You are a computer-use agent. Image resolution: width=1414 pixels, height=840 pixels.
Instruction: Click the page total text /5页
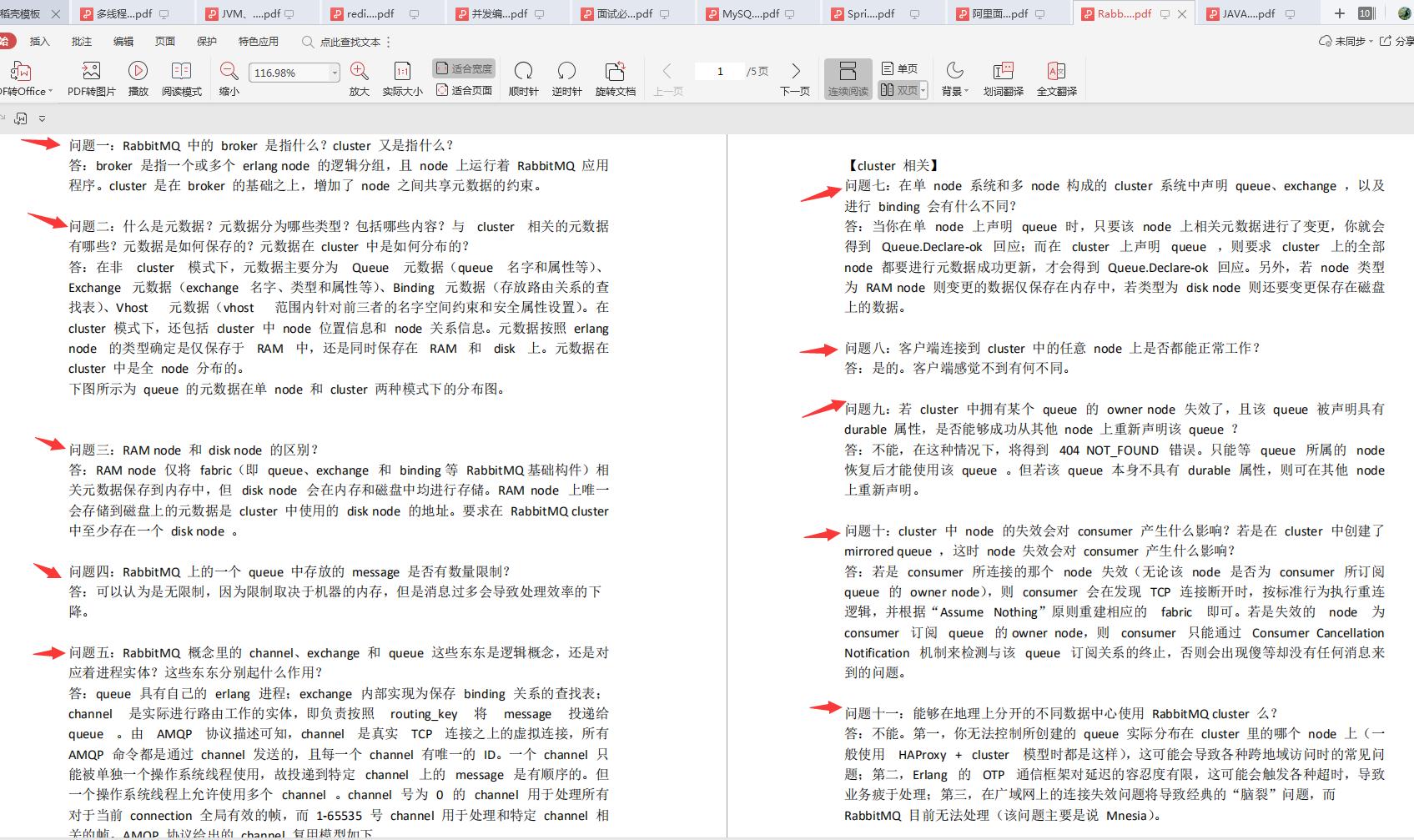click(757, 72)
